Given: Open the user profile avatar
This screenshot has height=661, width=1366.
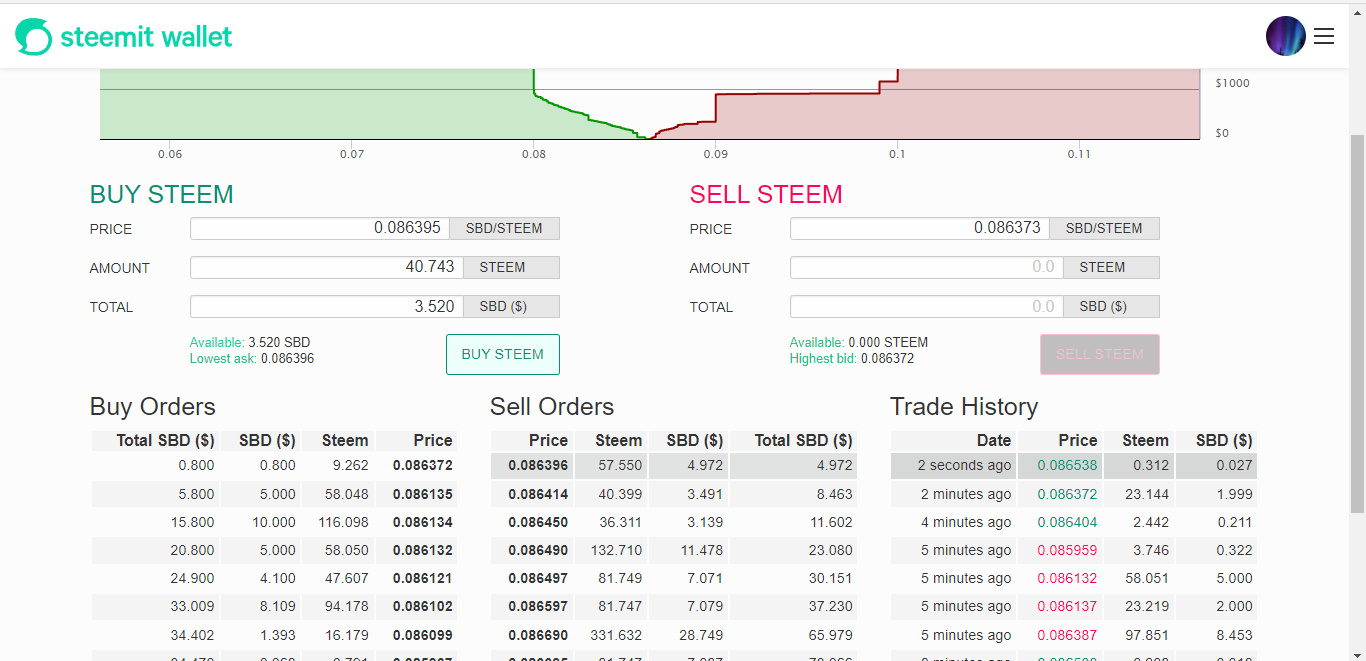Looking at the screenshot, I should (1286, 36).
